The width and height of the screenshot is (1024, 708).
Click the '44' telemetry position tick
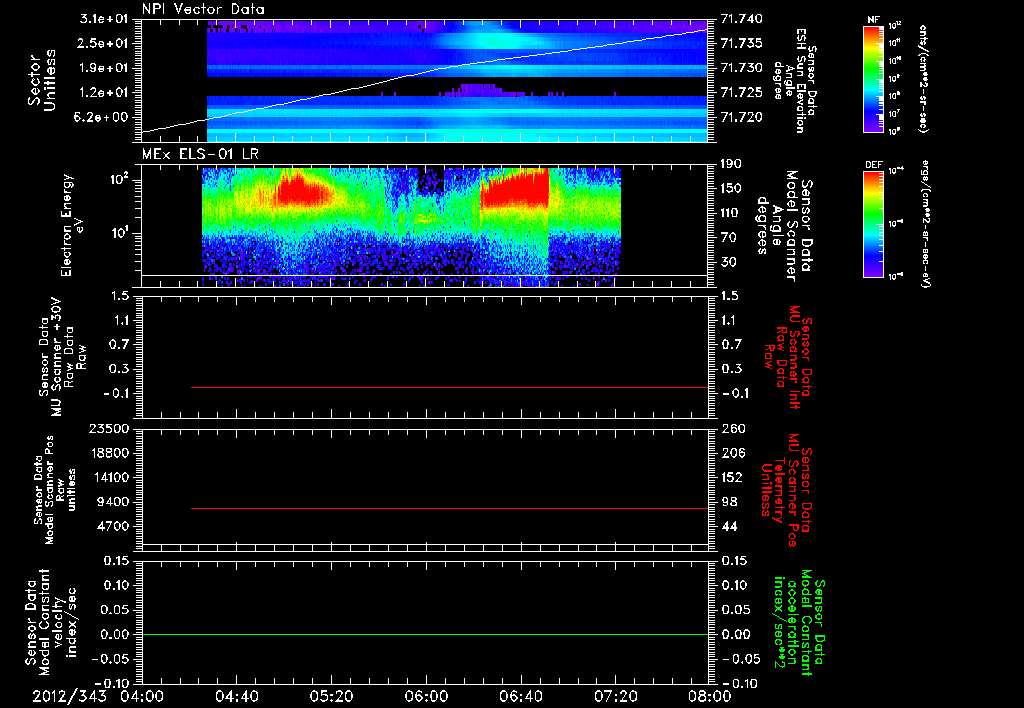point(728,526)
